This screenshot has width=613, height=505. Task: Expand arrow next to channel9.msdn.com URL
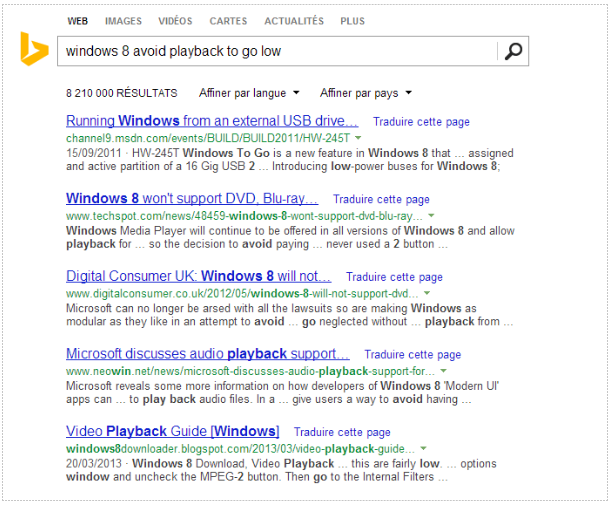pos(358,138)
